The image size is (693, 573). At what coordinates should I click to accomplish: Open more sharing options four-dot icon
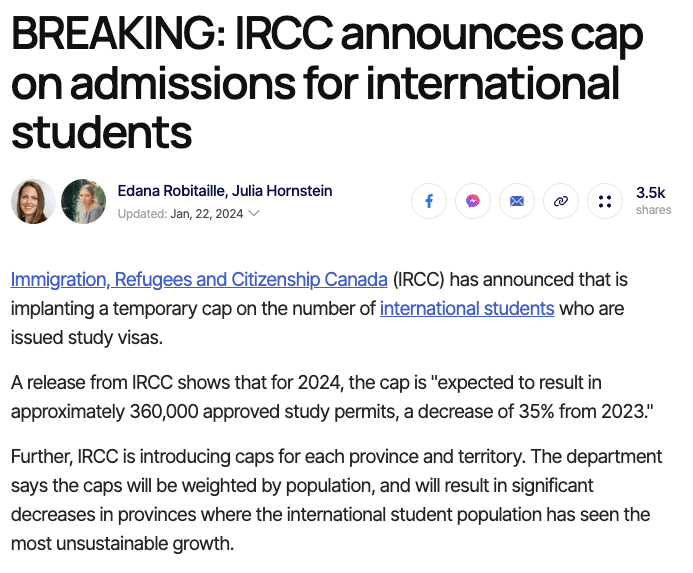click(x=605, y=201)
